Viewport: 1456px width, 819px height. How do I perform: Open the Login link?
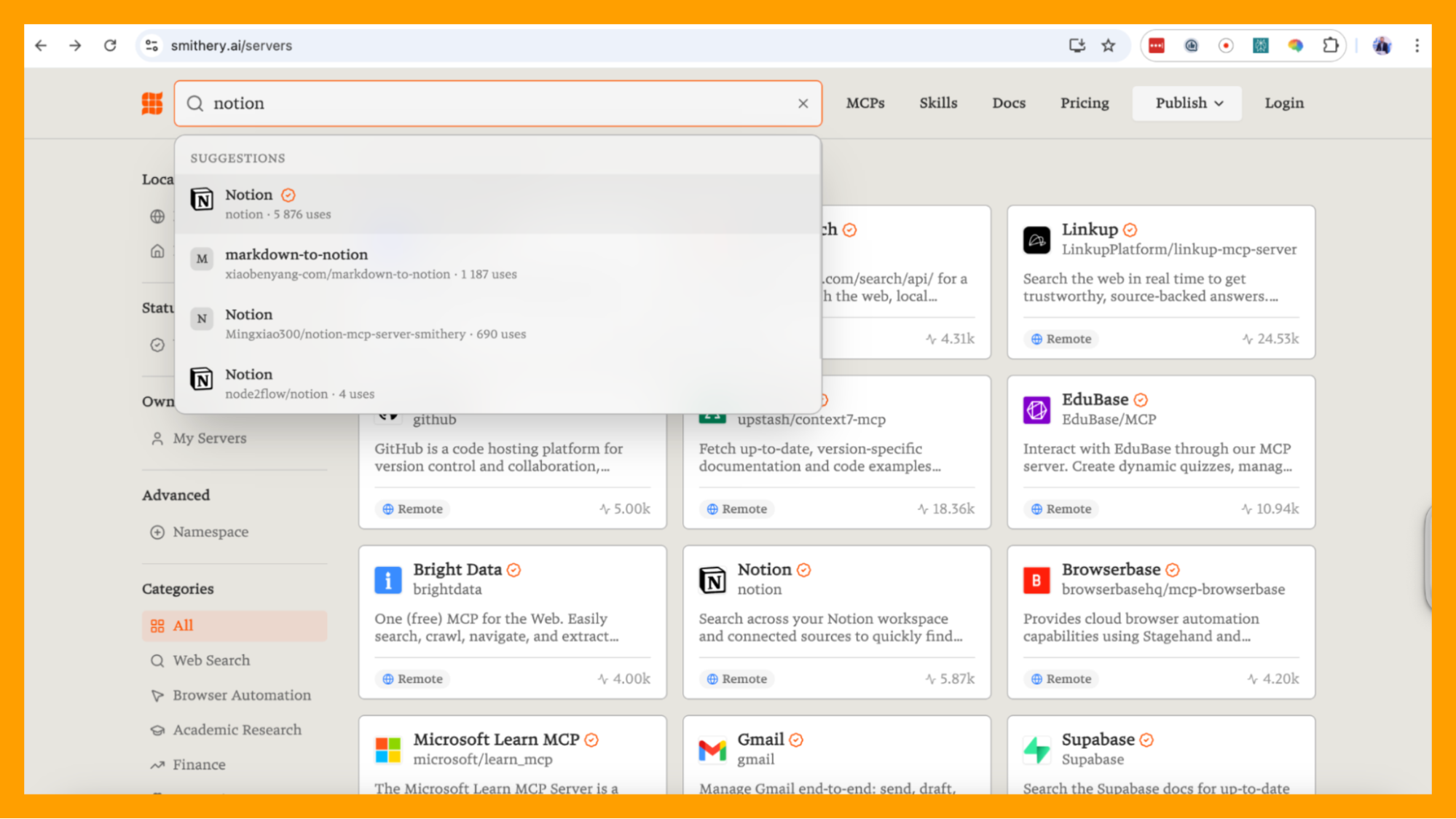point(1283,103)
